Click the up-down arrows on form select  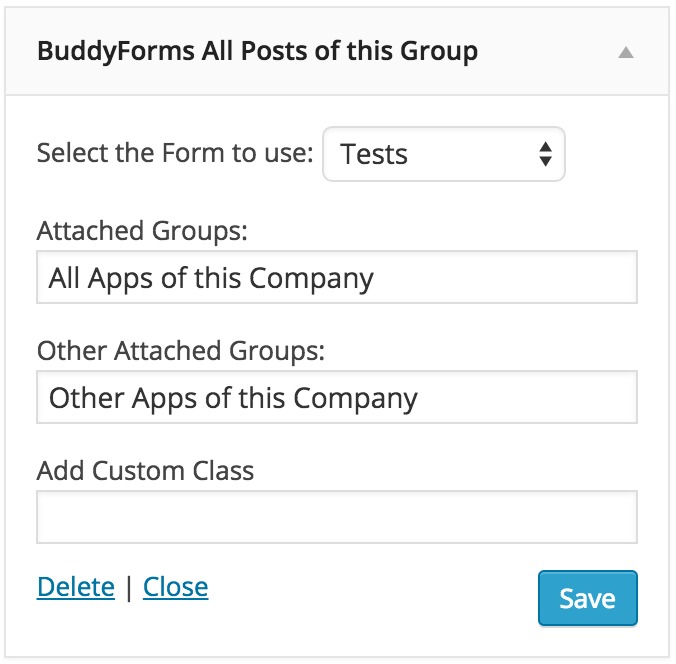pyautogui.click(x=545, y=154)
